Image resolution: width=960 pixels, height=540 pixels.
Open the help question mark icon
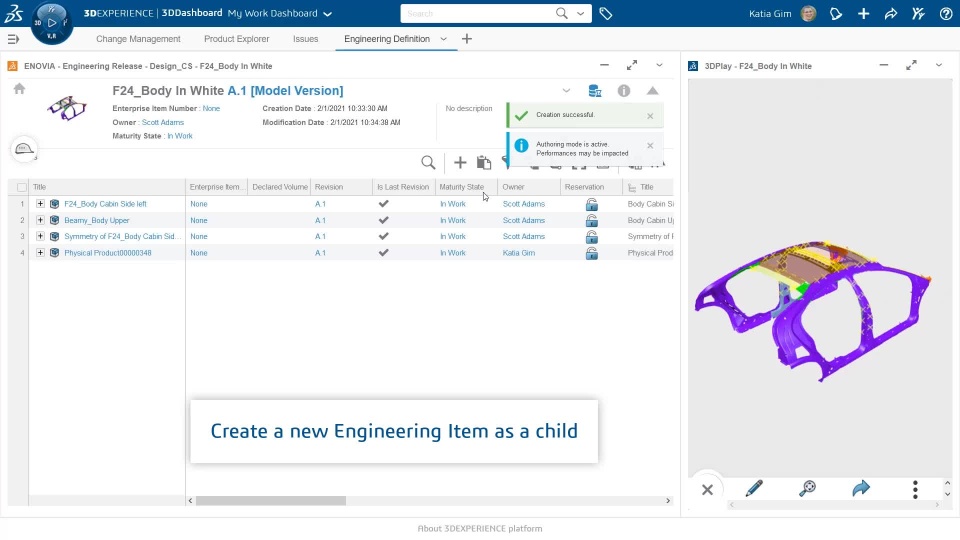[946, 14]
